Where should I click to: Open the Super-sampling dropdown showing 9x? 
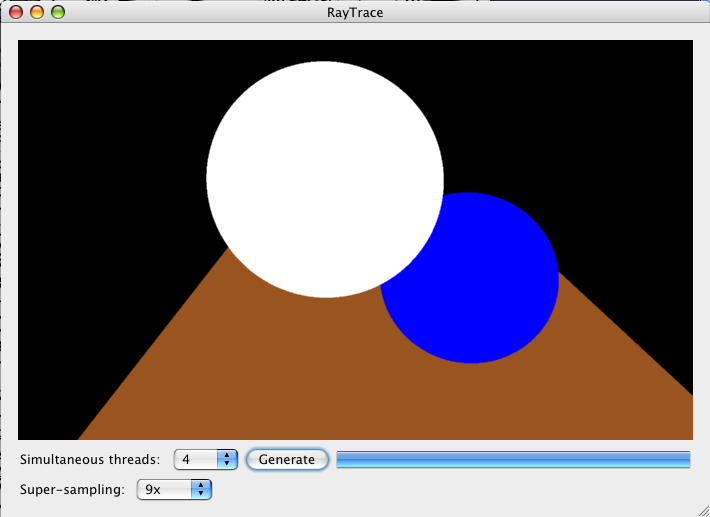click(174, 489)
